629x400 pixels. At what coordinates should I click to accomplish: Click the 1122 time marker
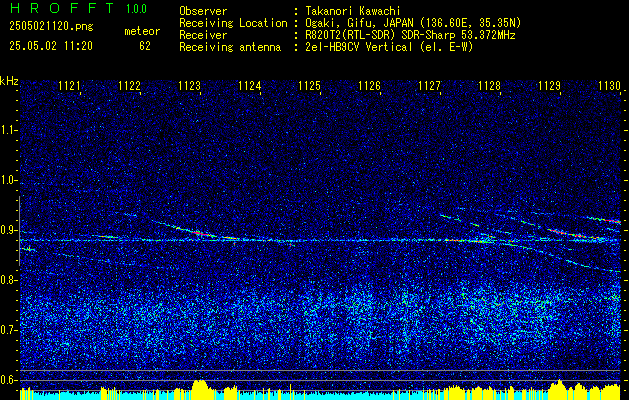pyautogui.click(x=129, y=85)
